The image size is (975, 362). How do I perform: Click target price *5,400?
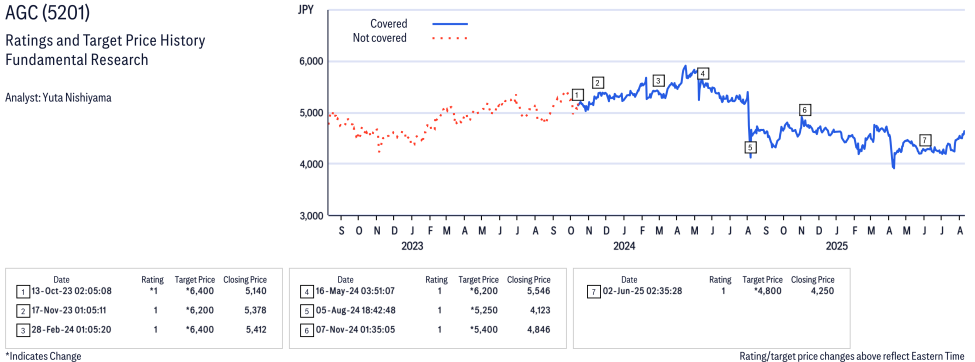pyautogui.click(x=483, y=330)
